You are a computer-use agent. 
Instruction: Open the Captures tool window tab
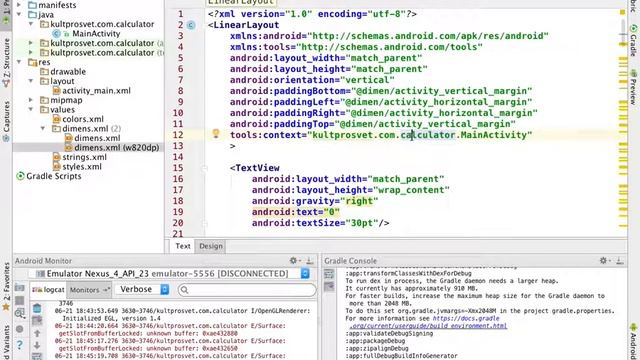pyautogui.click(x=6, y=121)
